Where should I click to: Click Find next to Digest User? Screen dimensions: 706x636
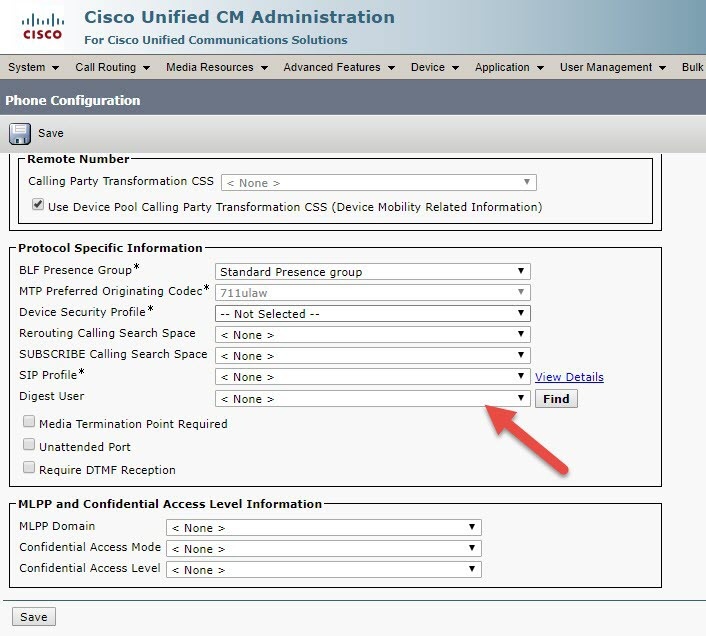tap(556, 399)
